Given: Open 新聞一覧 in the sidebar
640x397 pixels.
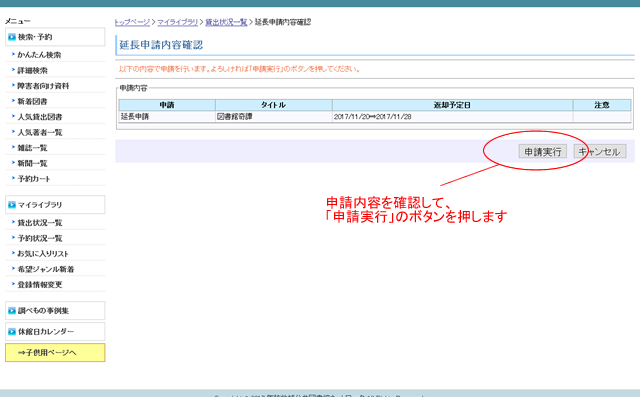Looking at the screenshot, I should [x=32, y=163].
